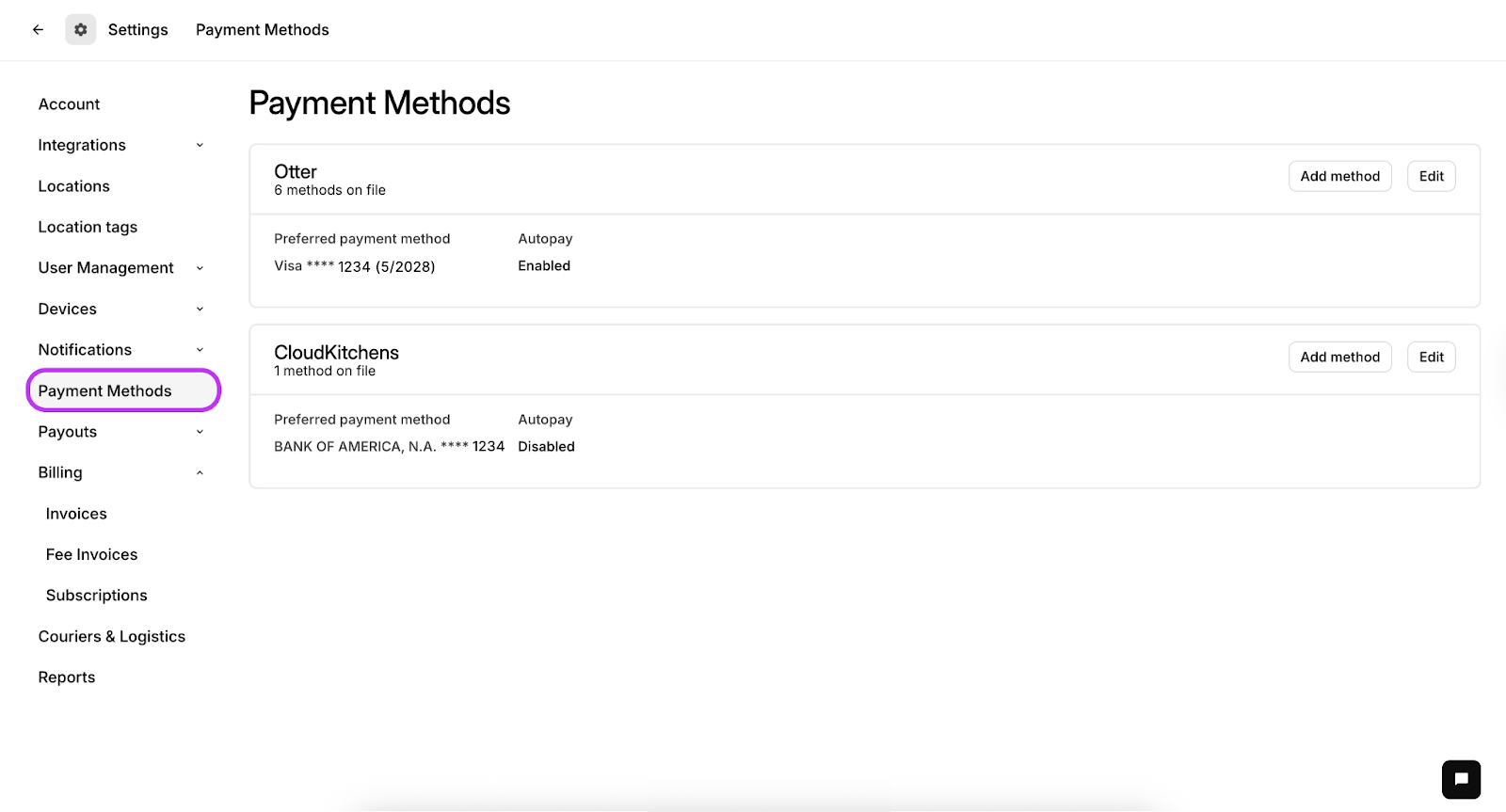
Task: Open Reports in sidebar
Action: tap(66, 677)
